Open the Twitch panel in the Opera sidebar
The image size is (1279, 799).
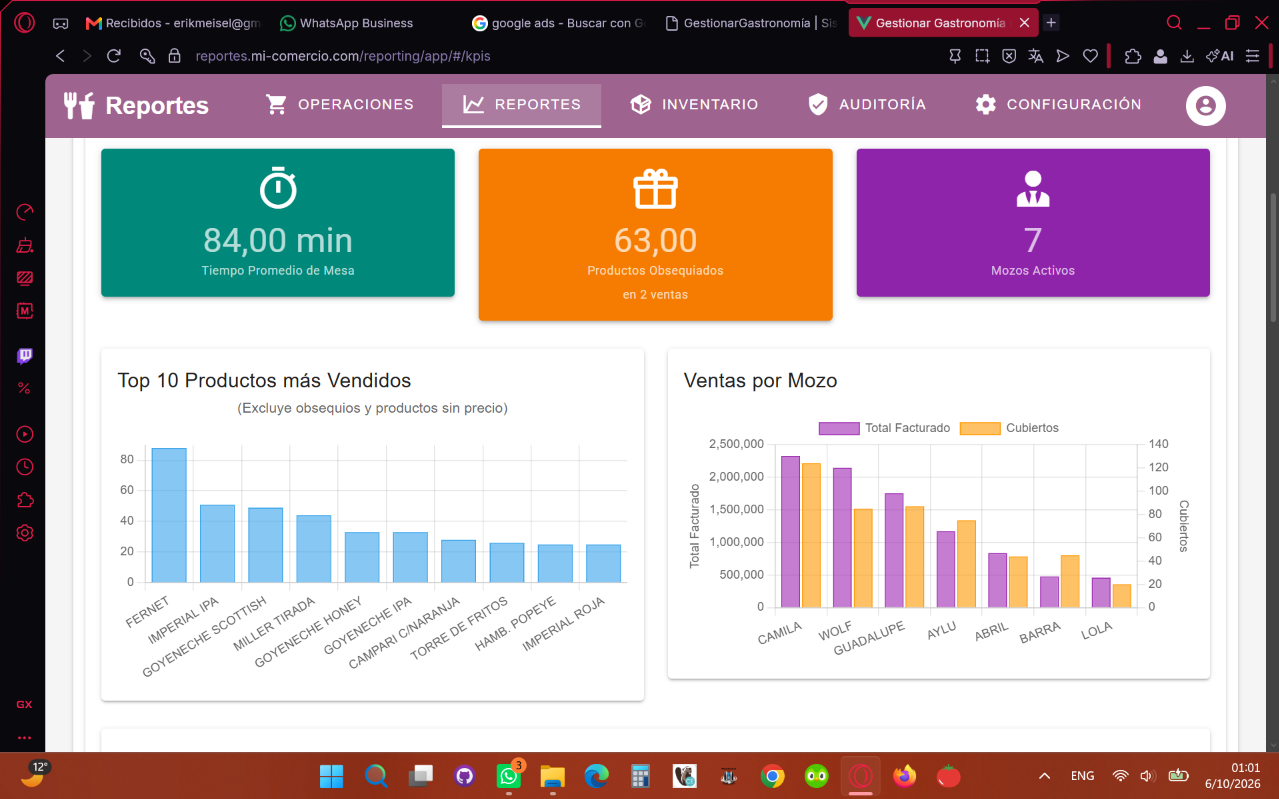25,356
